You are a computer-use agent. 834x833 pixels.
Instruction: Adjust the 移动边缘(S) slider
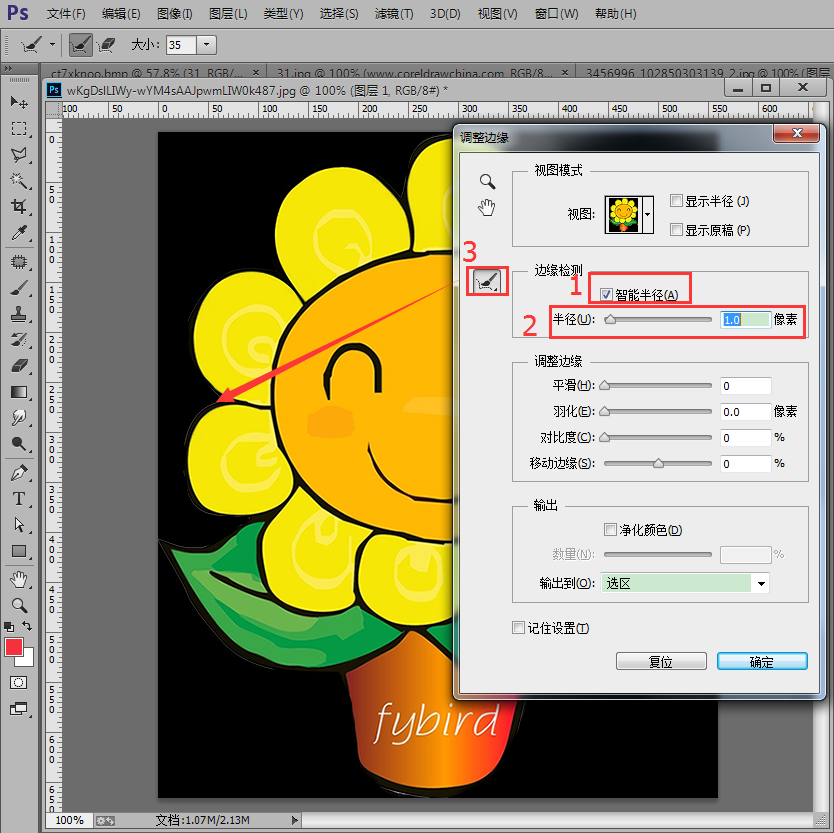(x=658, y=463)
